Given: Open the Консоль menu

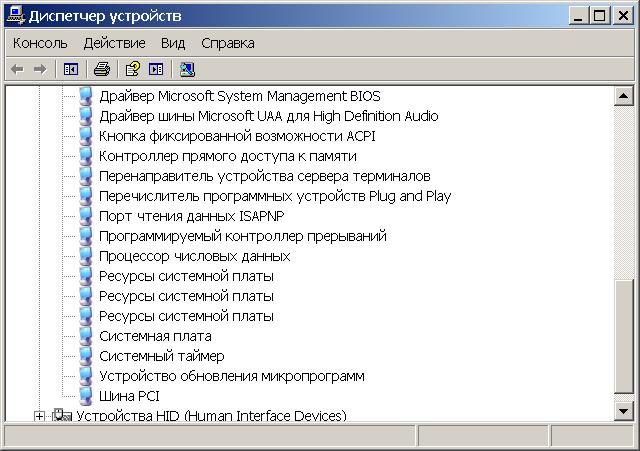Looking at the screenshot, I should tap(40, 43).
